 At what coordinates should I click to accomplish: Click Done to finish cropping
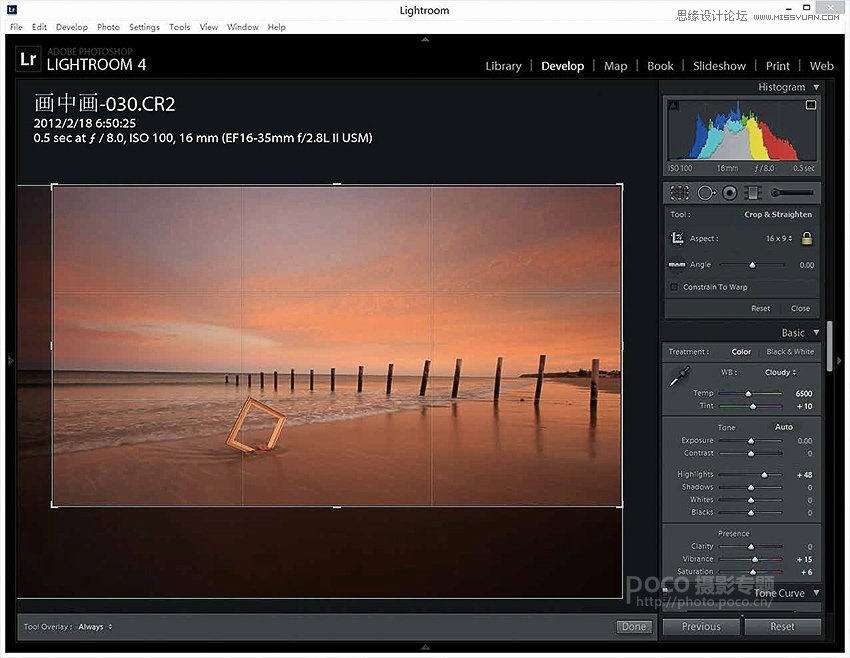pyautogui.click(x=634, y=627)
